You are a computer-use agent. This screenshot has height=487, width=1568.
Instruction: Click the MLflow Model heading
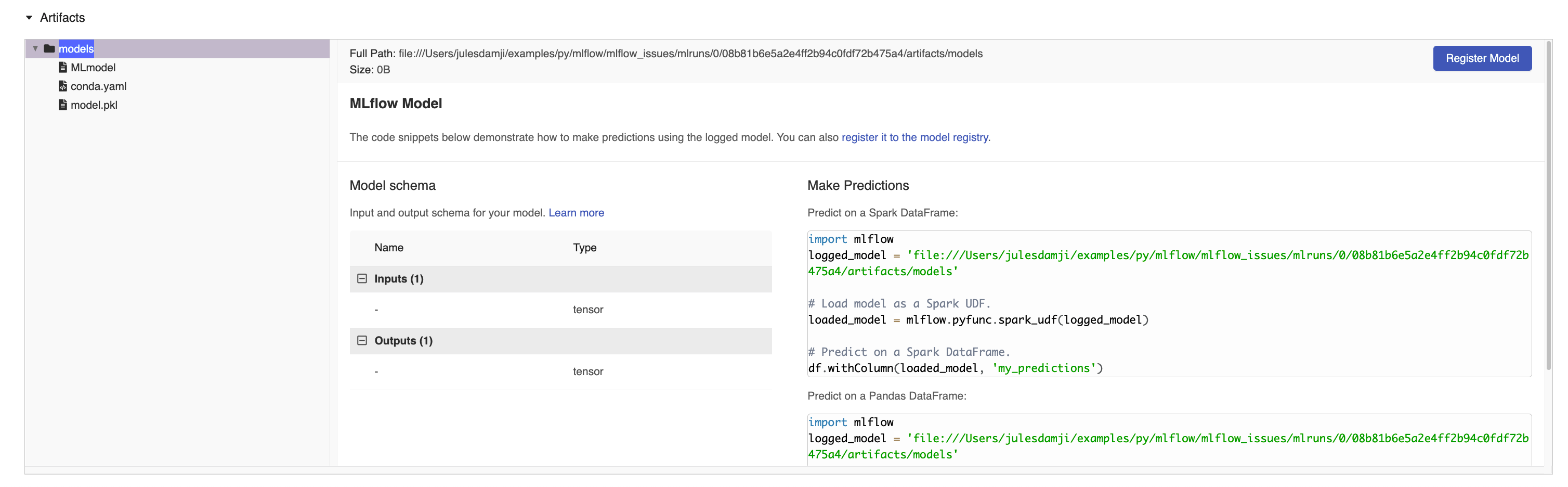coord(396,104)
